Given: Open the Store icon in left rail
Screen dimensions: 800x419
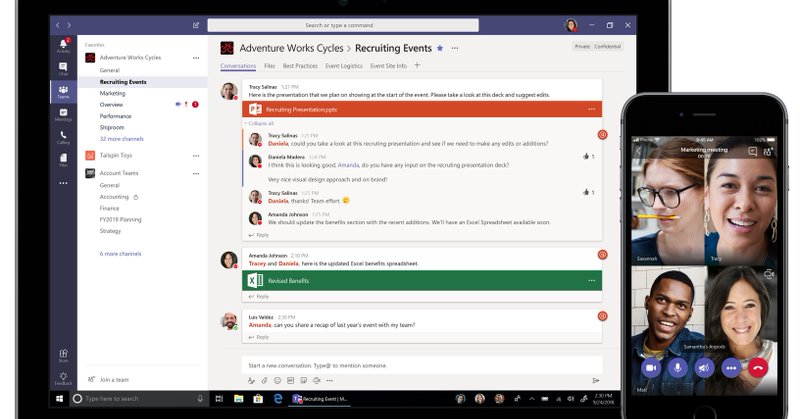Looking at the screenshot, I should tap(63, 355).
